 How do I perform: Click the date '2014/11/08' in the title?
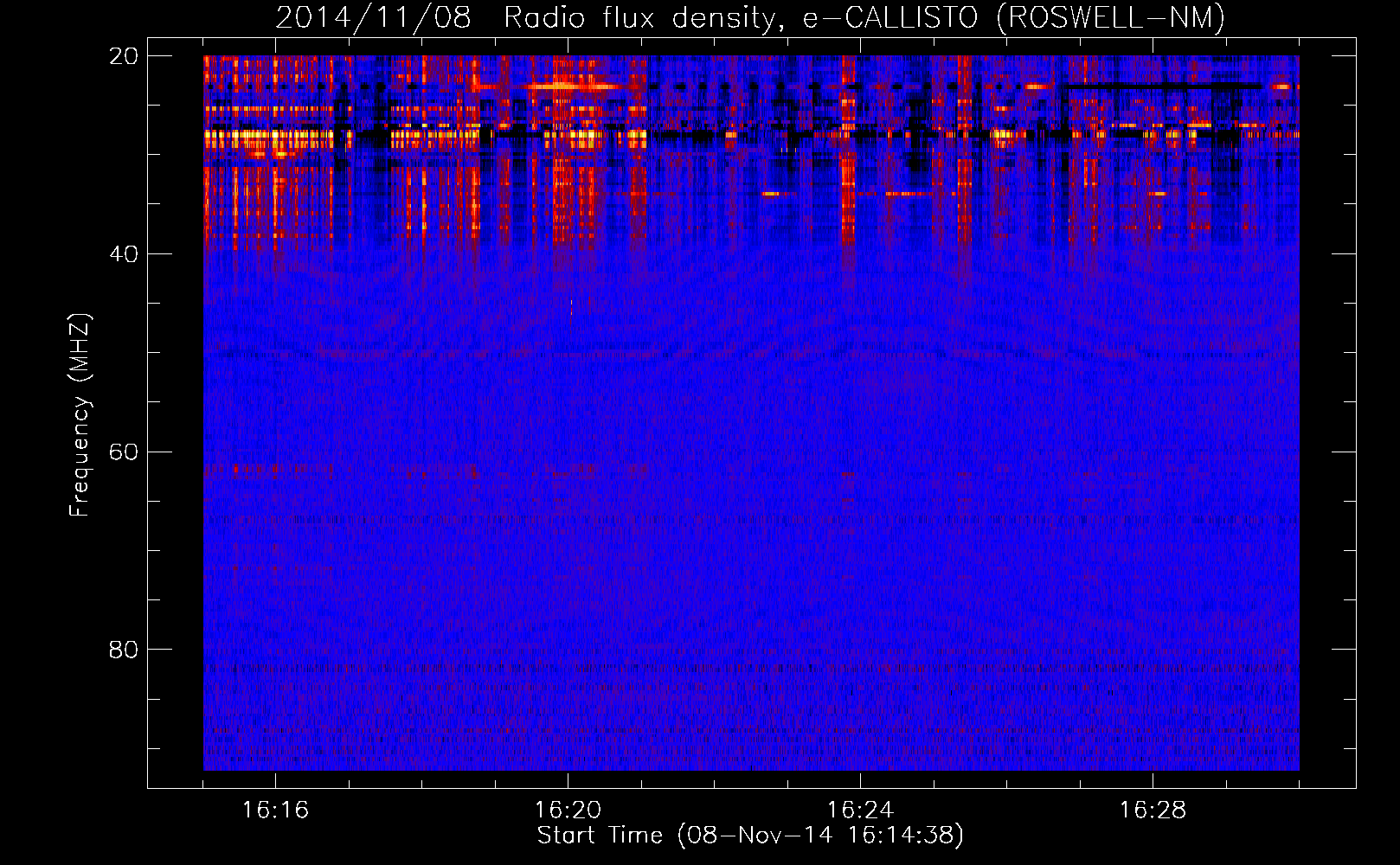coord(374,17)
